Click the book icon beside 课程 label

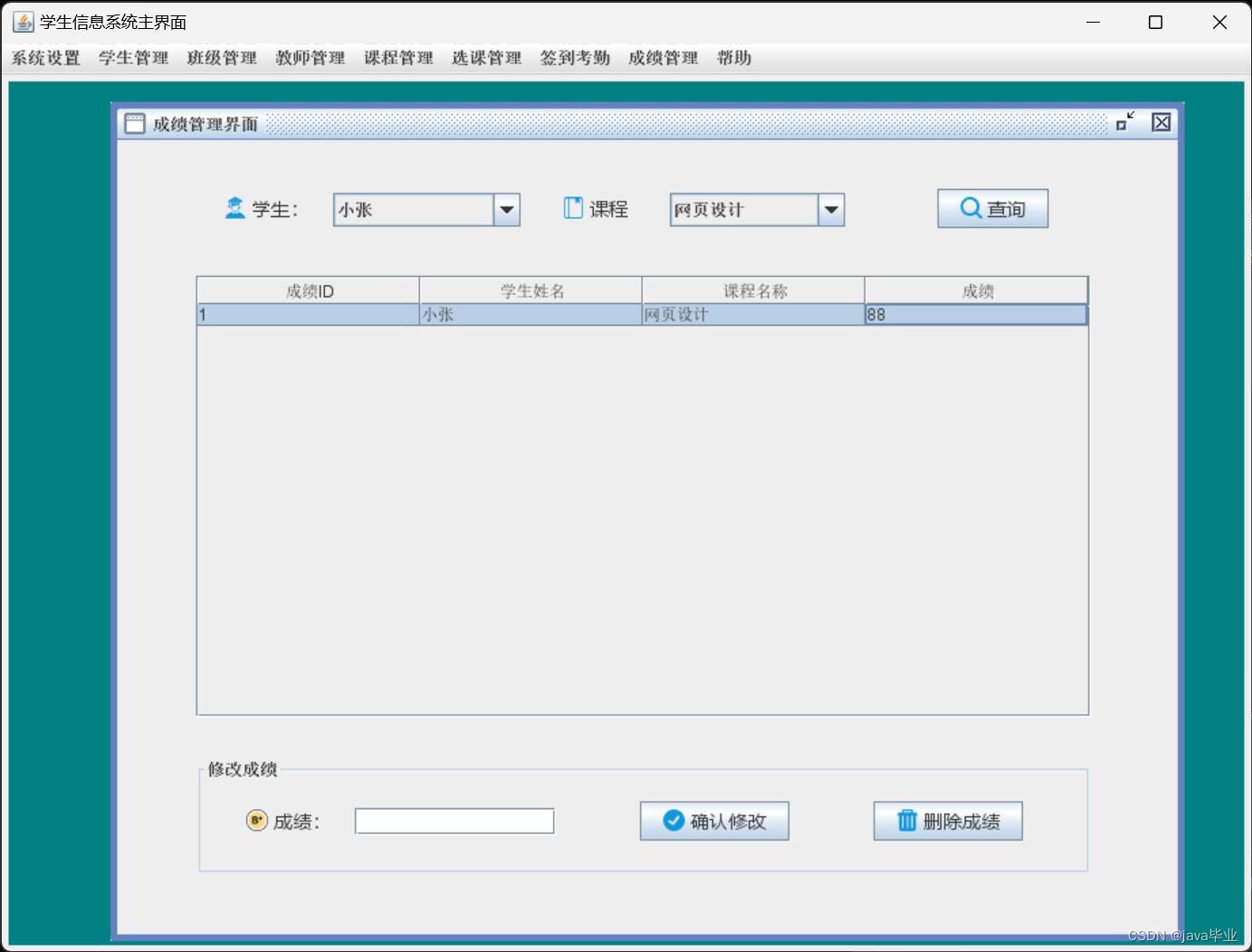(572, 207)
